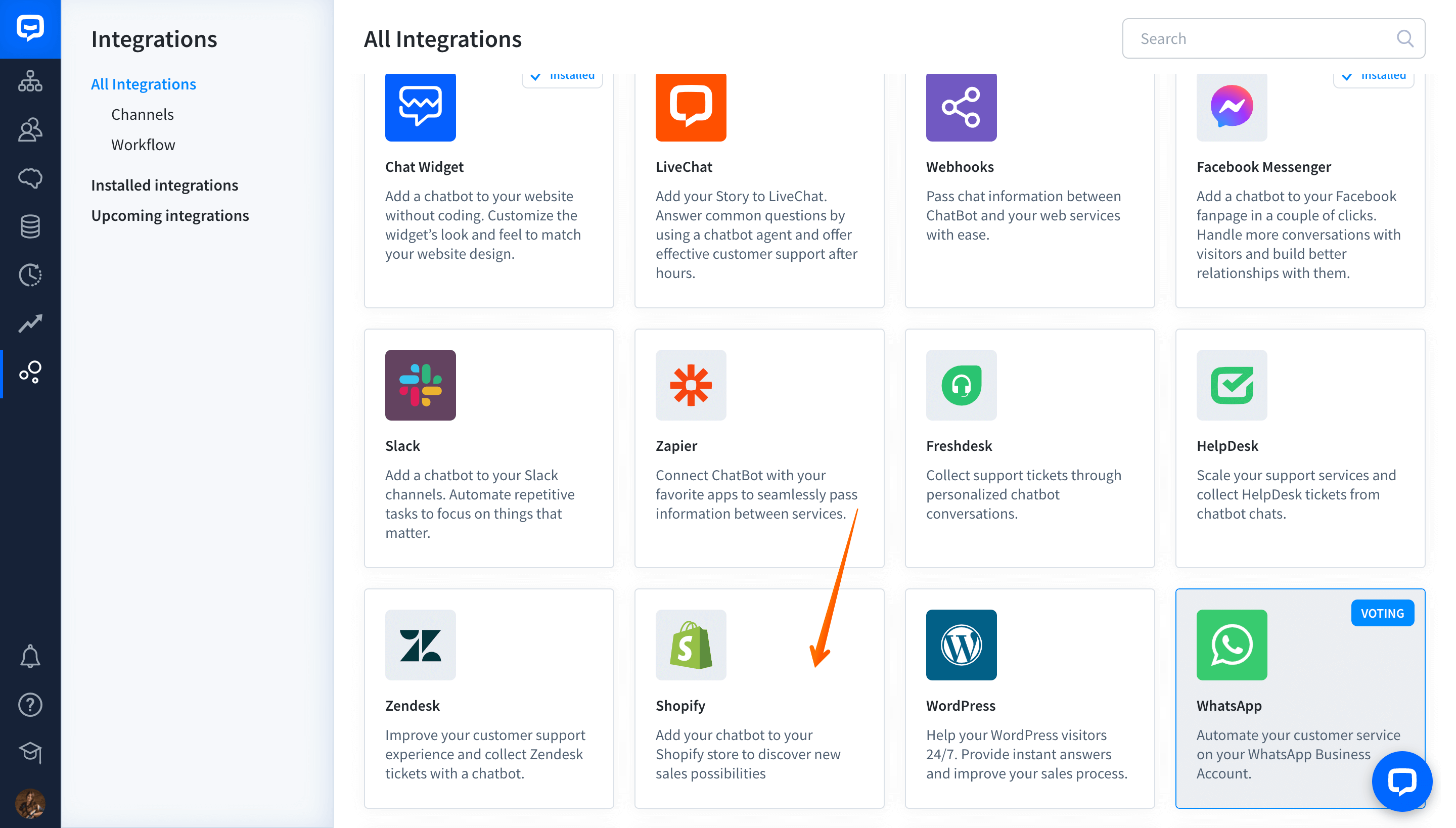Click Shopify description 'Add your chatbot to your'
This screenshot has height=828, width=1456.
[x=734, y=735]
